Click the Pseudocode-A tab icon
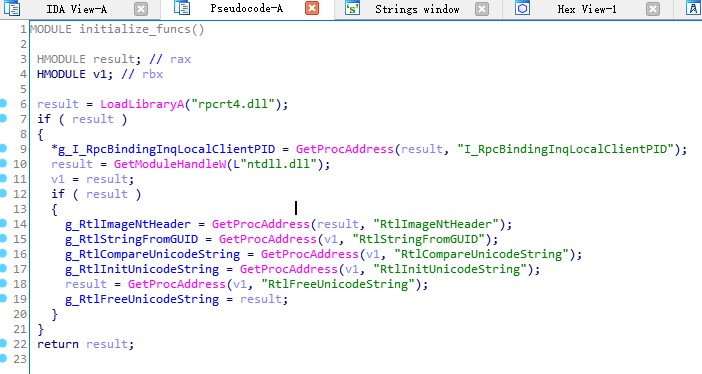The height and width of the screenshot is (374, 702). pos(182,8)
